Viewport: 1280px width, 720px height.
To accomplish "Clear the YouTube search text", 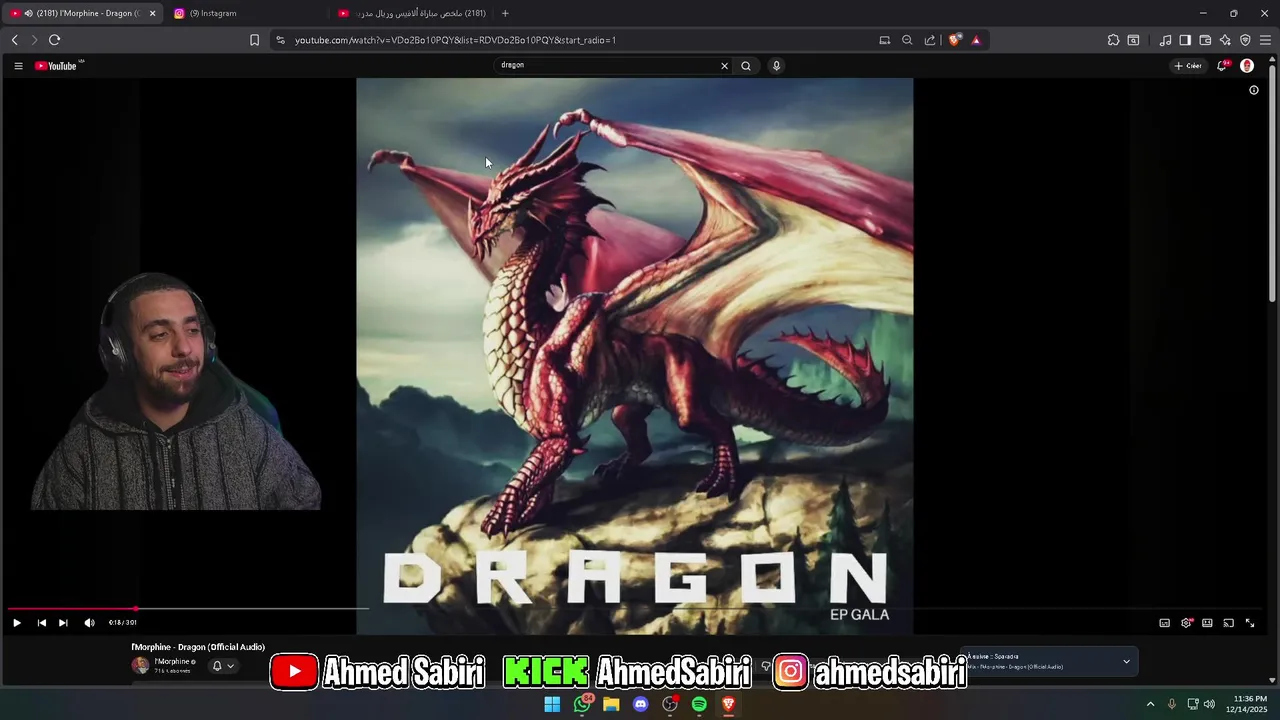I will [x=725, y=66].
